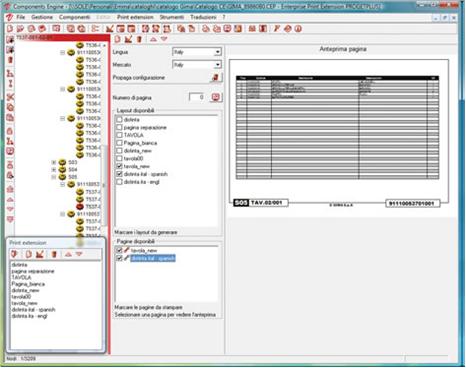Viewport: 466px width, 368px height.
Task: Click the info circle icon in main toolbar
Action: (x=298, y=29)
